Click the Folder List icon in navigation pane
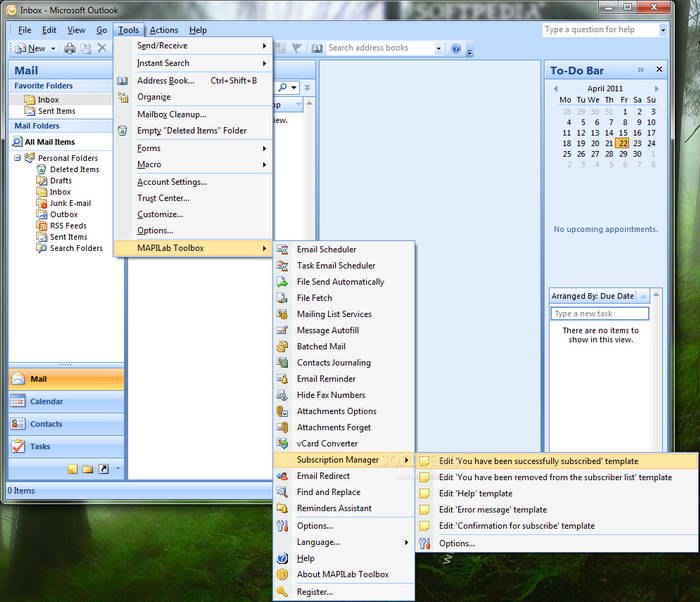Image resolution: width=700 pixels, height=602 pixels. [x=88, y=469]
